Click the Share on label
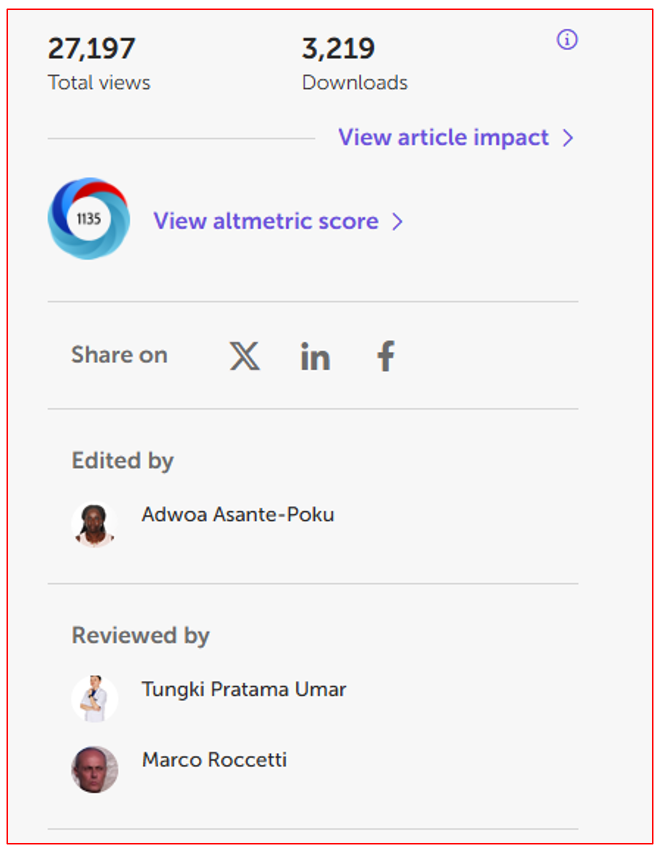 pos(119,355)
